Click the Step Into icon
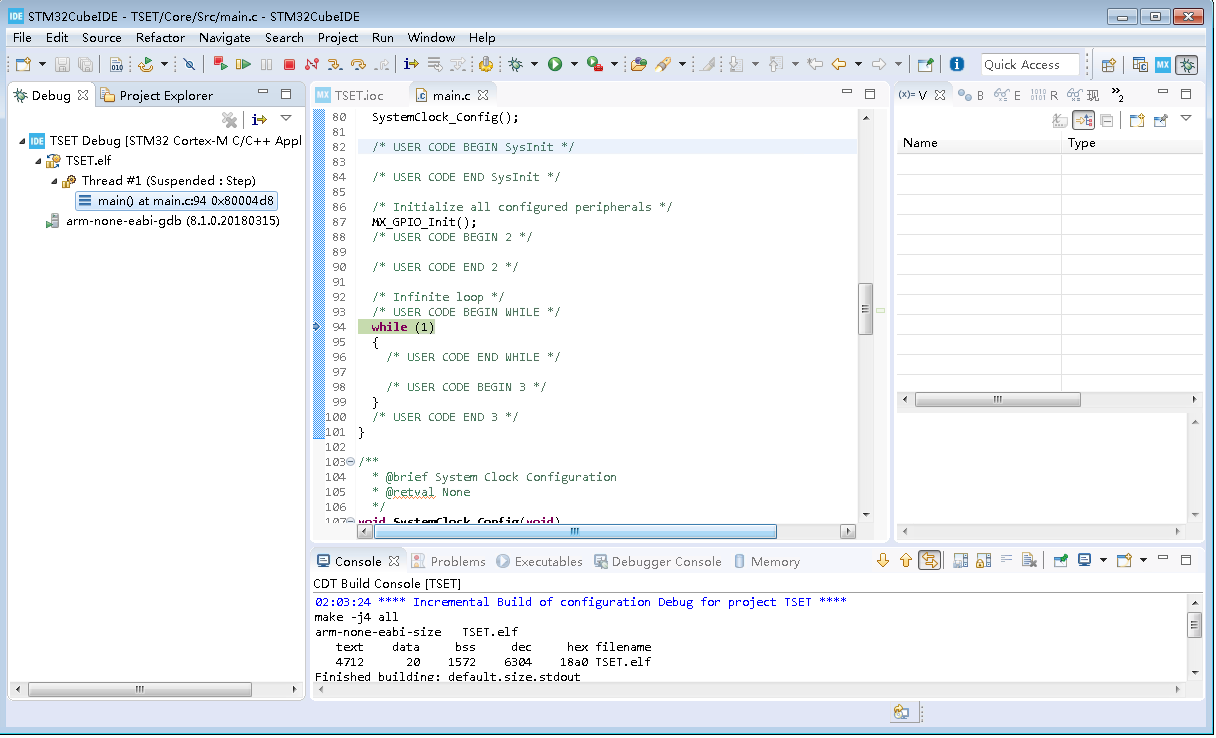Screen dimensions: 1216x738 [x=335, y=64]
